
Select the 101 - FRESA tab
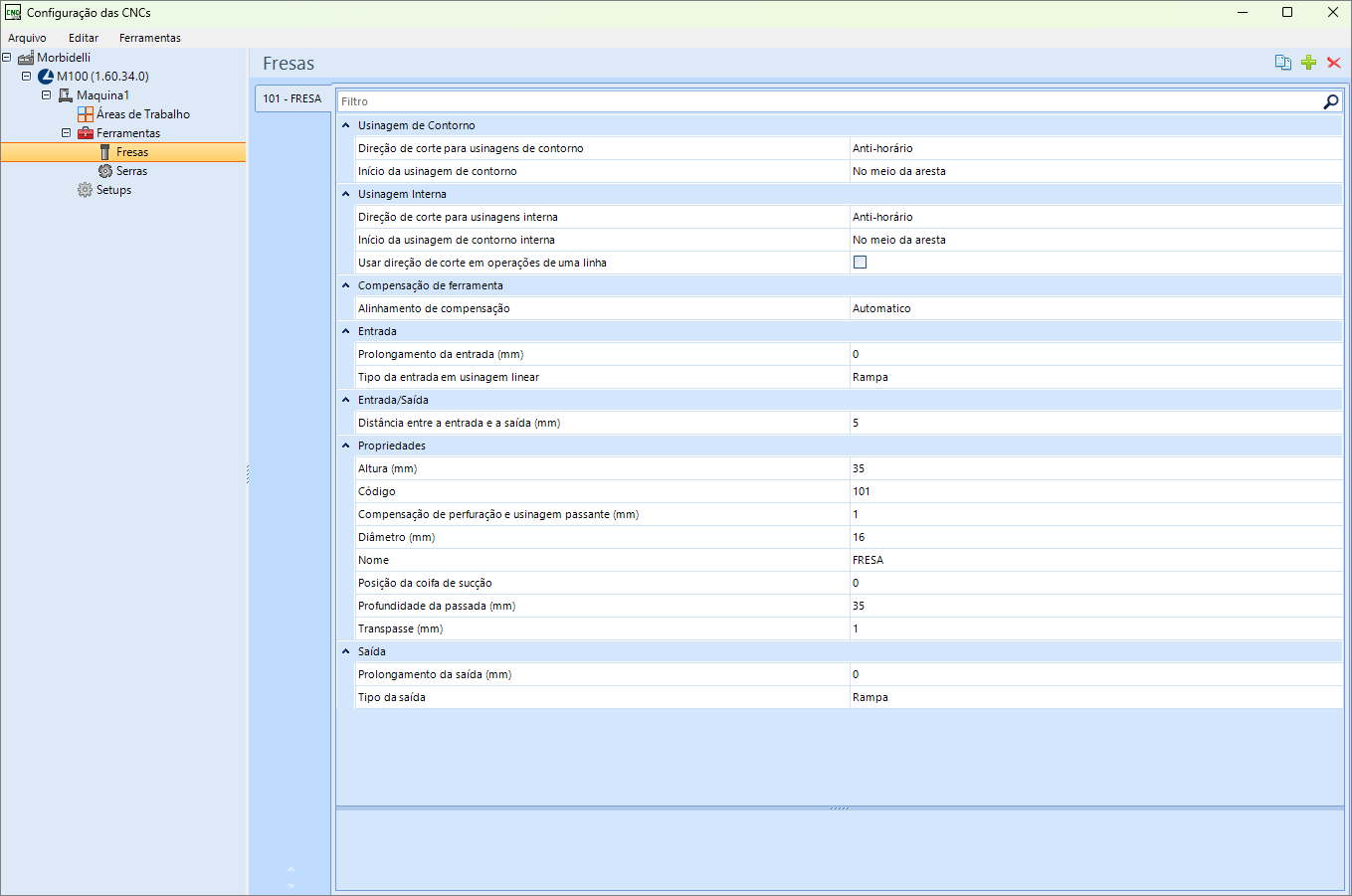(292, 98)
